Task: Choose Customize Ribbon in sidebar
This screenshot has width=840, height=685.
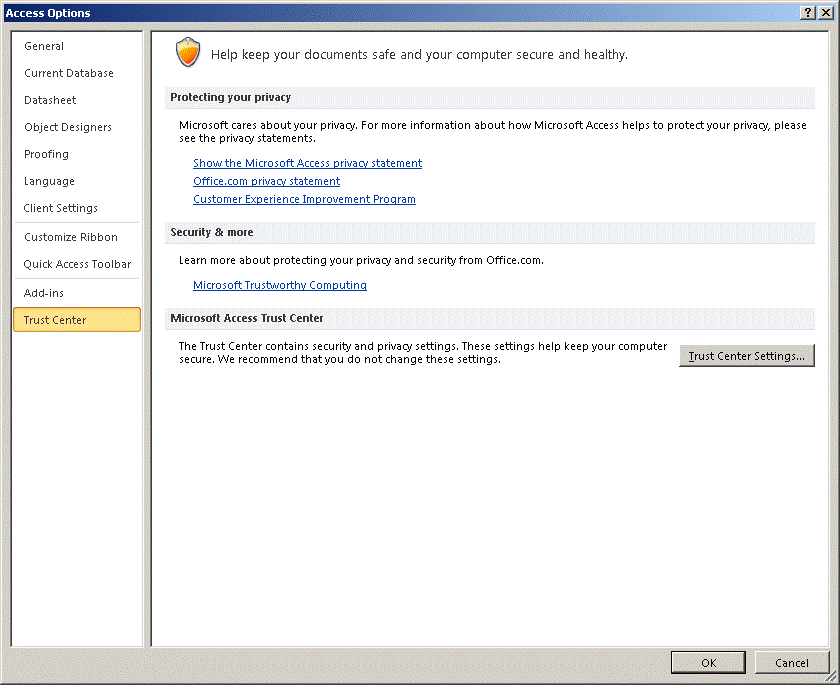Action: 77,237
